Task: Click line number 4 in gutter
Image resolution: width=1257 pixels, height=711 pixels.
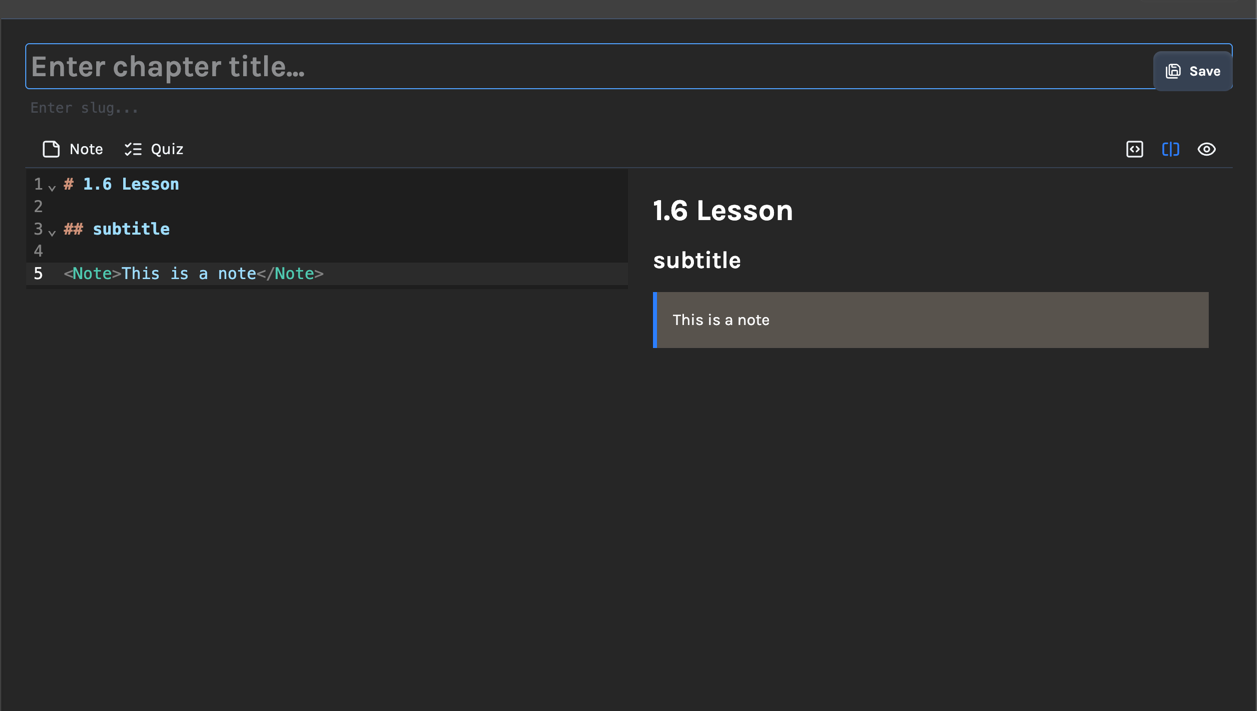Action: pos(38,251)
